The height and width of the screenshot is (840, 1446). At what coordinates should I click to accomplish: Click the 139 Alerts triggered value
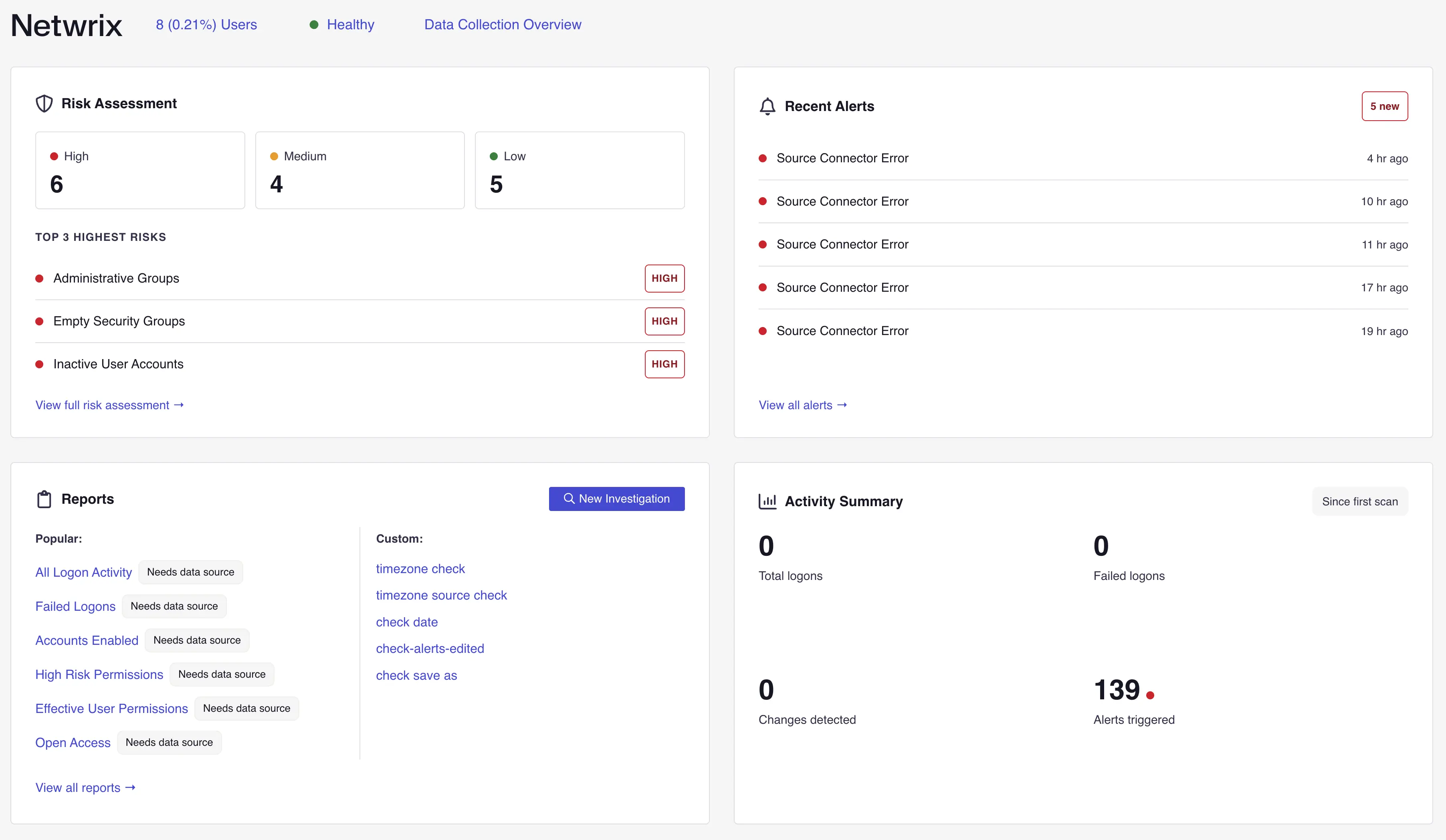pyautogui.click(x=1117, y=690)
